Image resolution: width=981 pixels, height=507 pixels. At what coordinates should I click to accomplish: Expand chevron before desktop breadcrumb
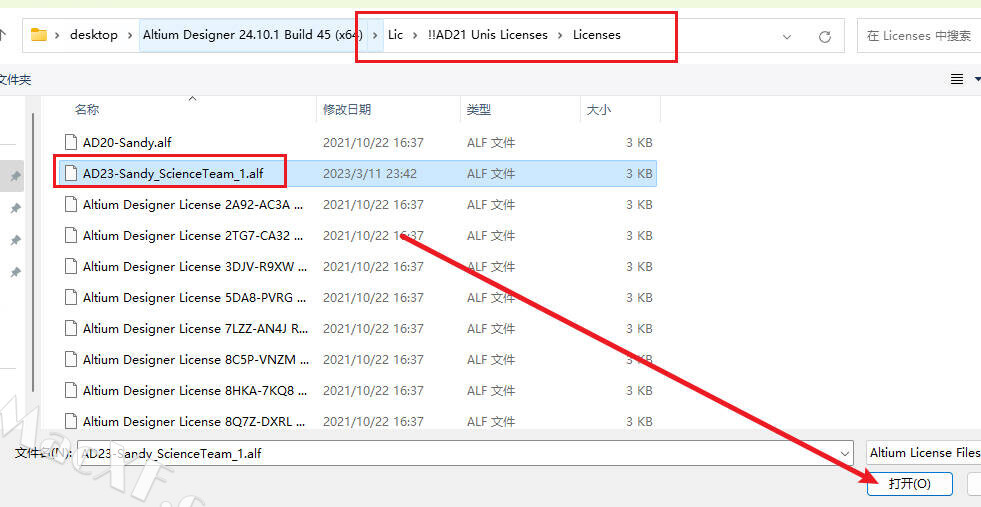pos(57,36)
